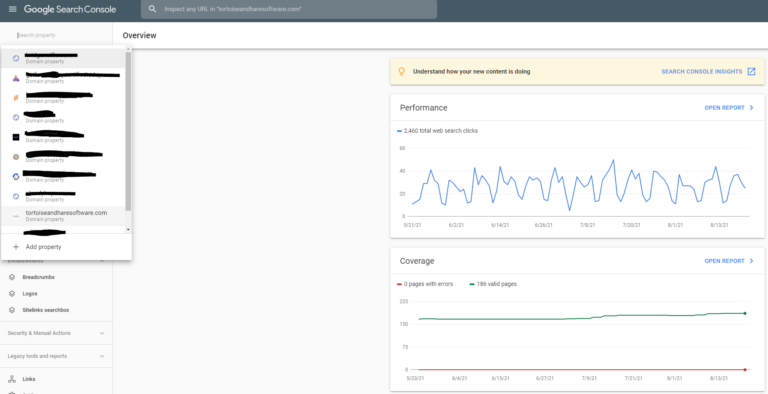Click the Google Search Console logo

pyautogui.click(x=70, y=9)
